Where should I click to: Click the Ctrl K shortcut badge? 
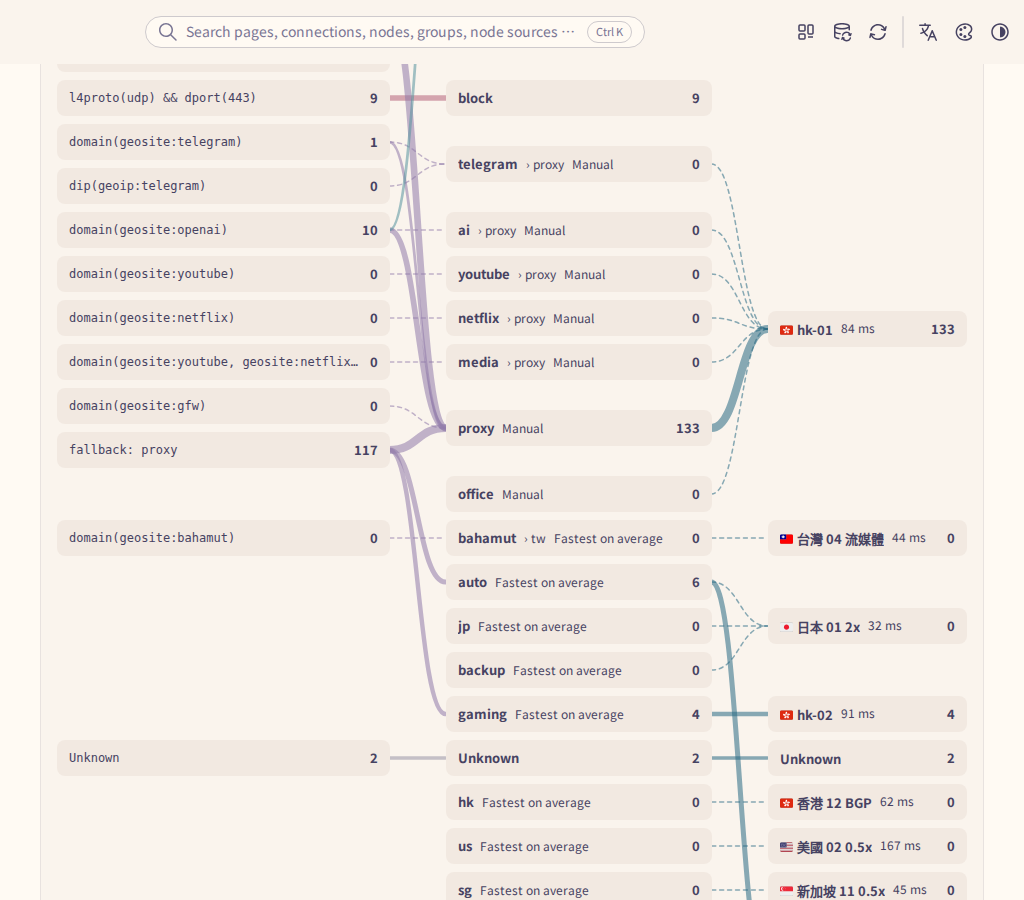point(609,32)
